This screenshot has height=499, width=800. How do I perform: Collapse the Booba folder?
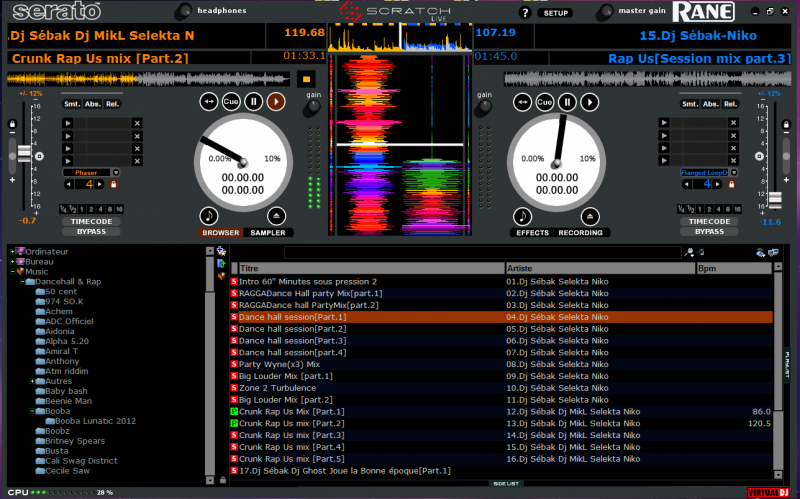tap(35, 410)
